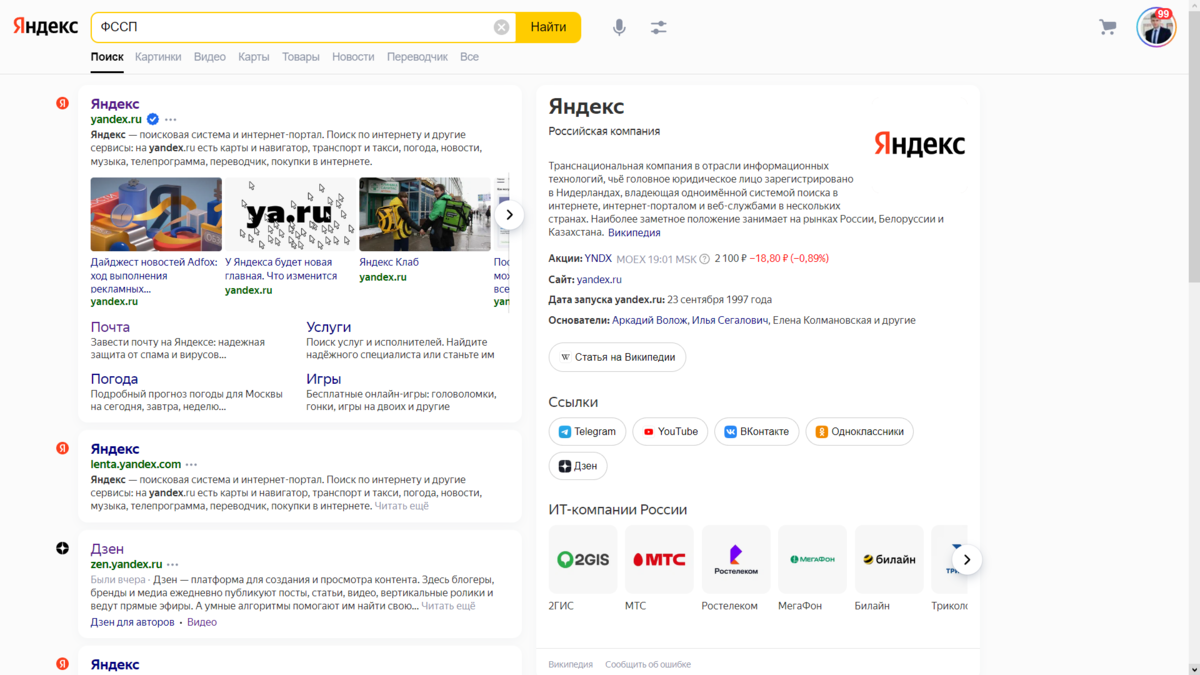
Task: Open the Услуги sitelink
Action: click(x=328, y=327)
